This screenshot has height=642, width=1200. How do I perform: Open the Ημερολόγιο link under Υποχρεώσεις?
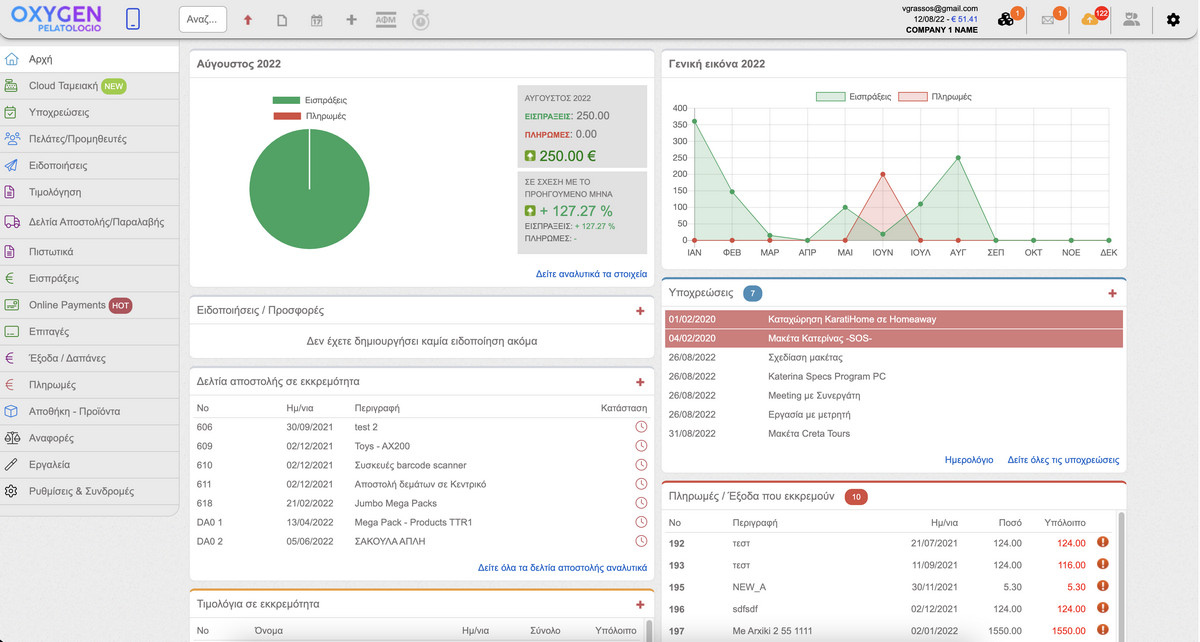coord(968,460)
